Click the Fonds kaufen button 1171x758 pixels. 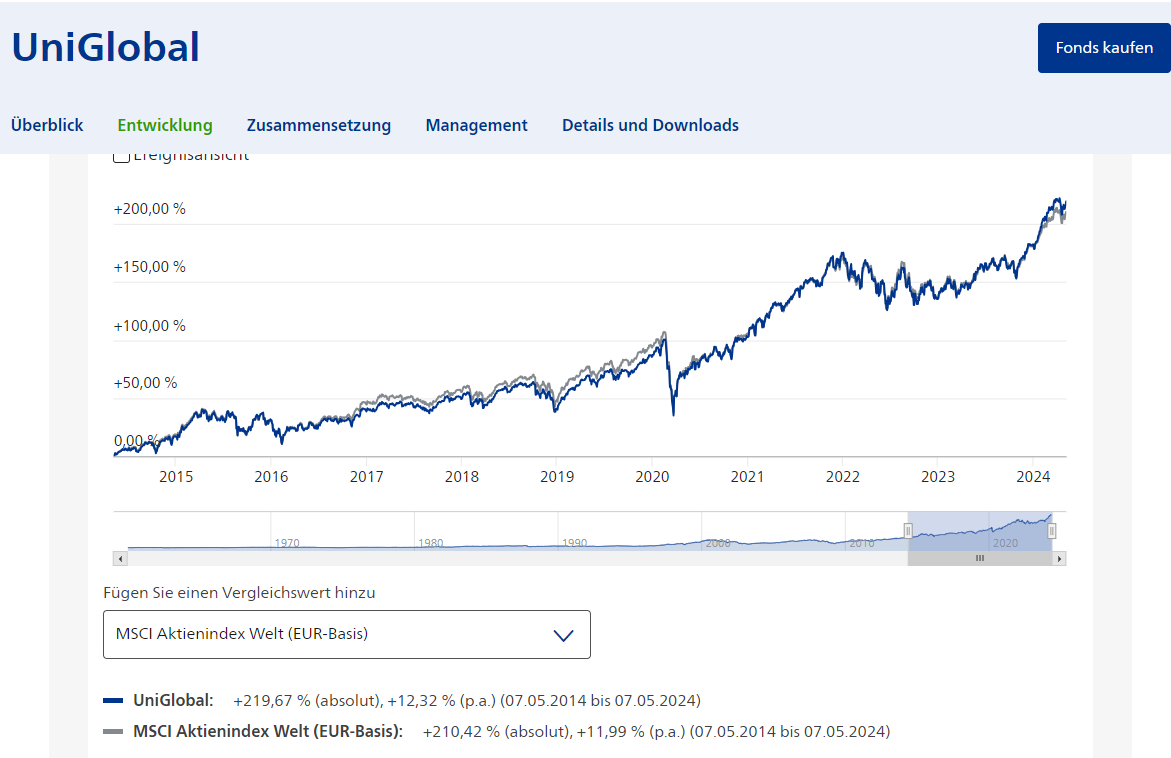point(1104,48)
